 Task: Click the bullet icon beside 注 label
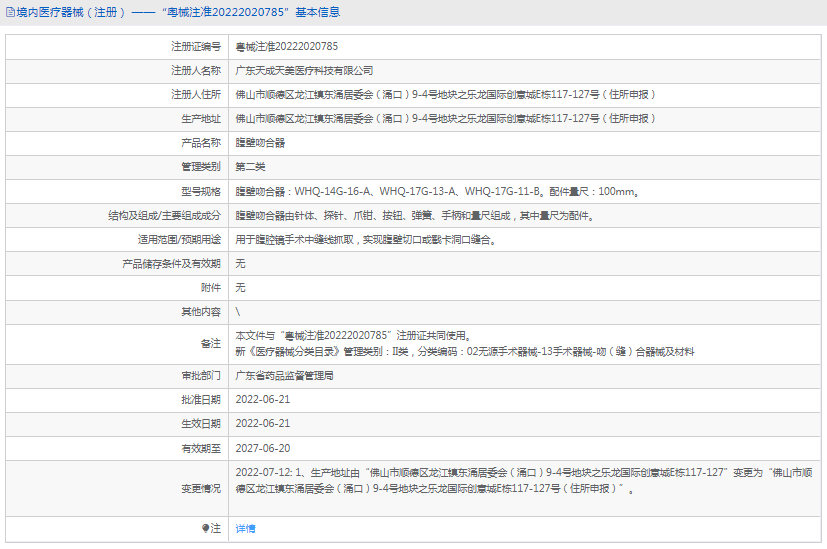(205, 528)
